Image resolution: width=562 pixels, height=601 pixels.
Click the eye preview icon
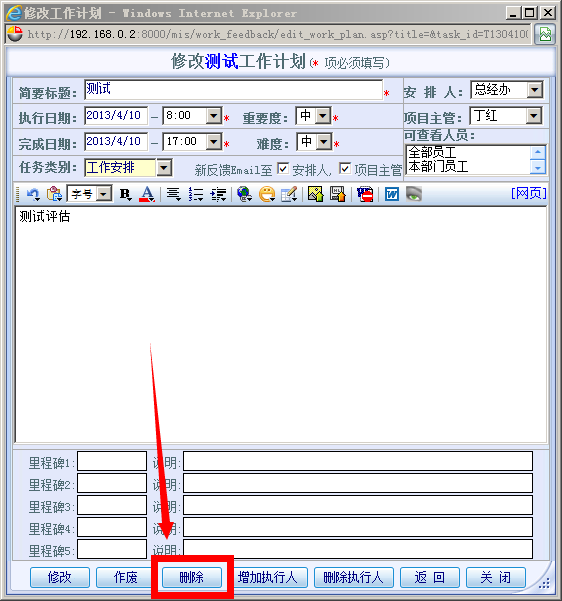pos(414,194)
